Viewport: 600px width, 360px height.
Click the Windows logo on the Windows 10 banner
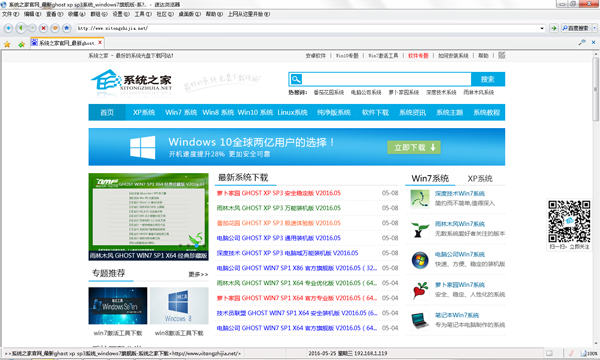pyautogui.click(x=143, y=147)
